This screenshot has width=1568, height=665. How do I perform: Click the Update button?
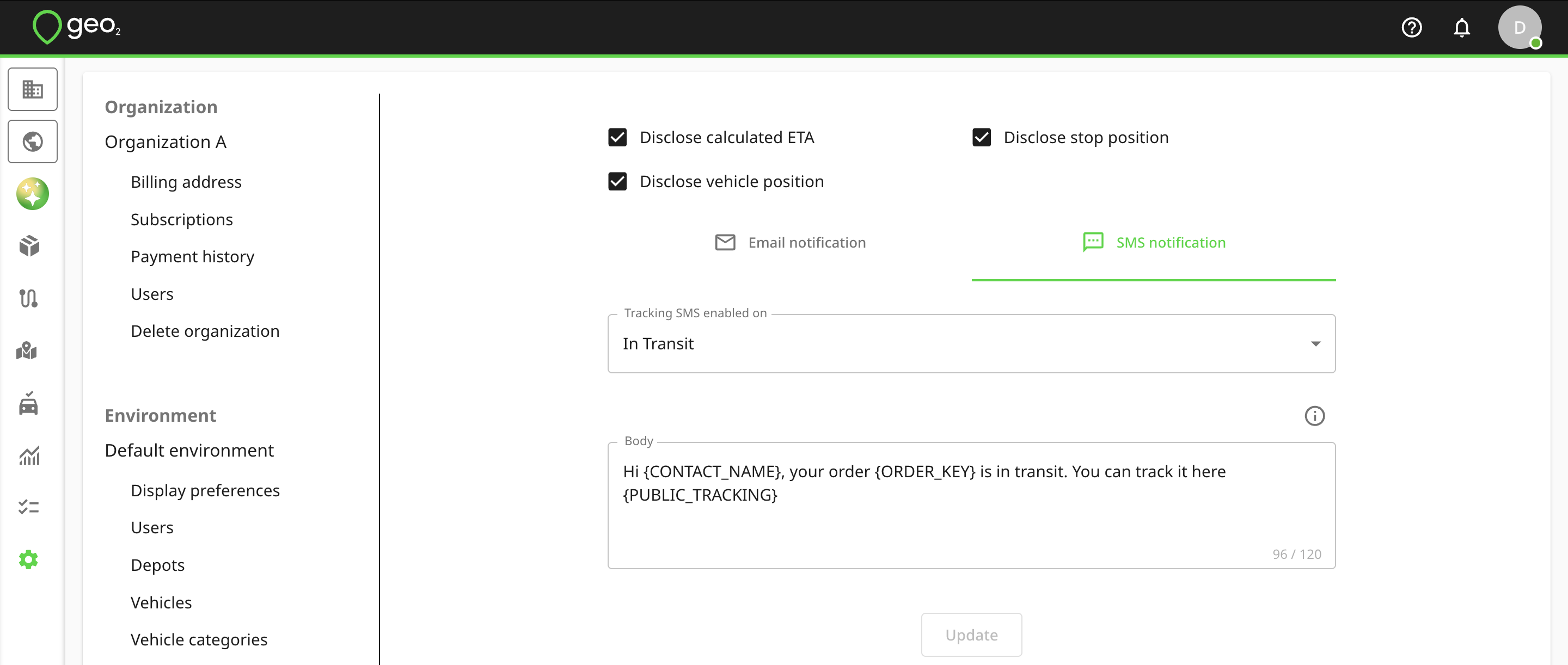971,635
